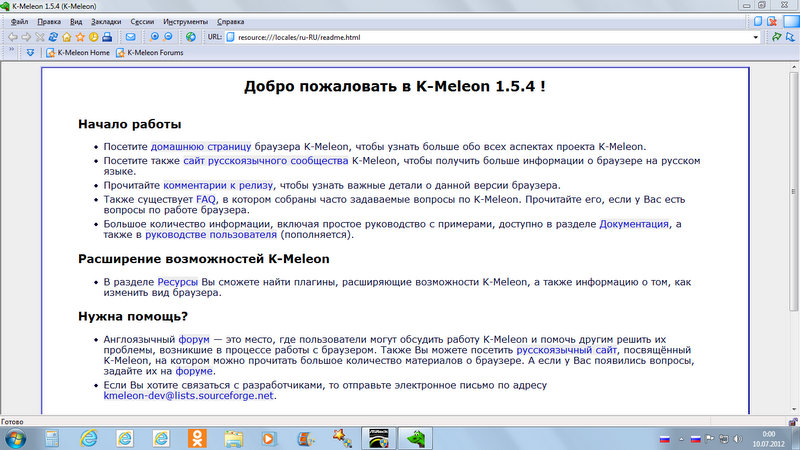Open history with the clock icon

[x=93, y=37]
